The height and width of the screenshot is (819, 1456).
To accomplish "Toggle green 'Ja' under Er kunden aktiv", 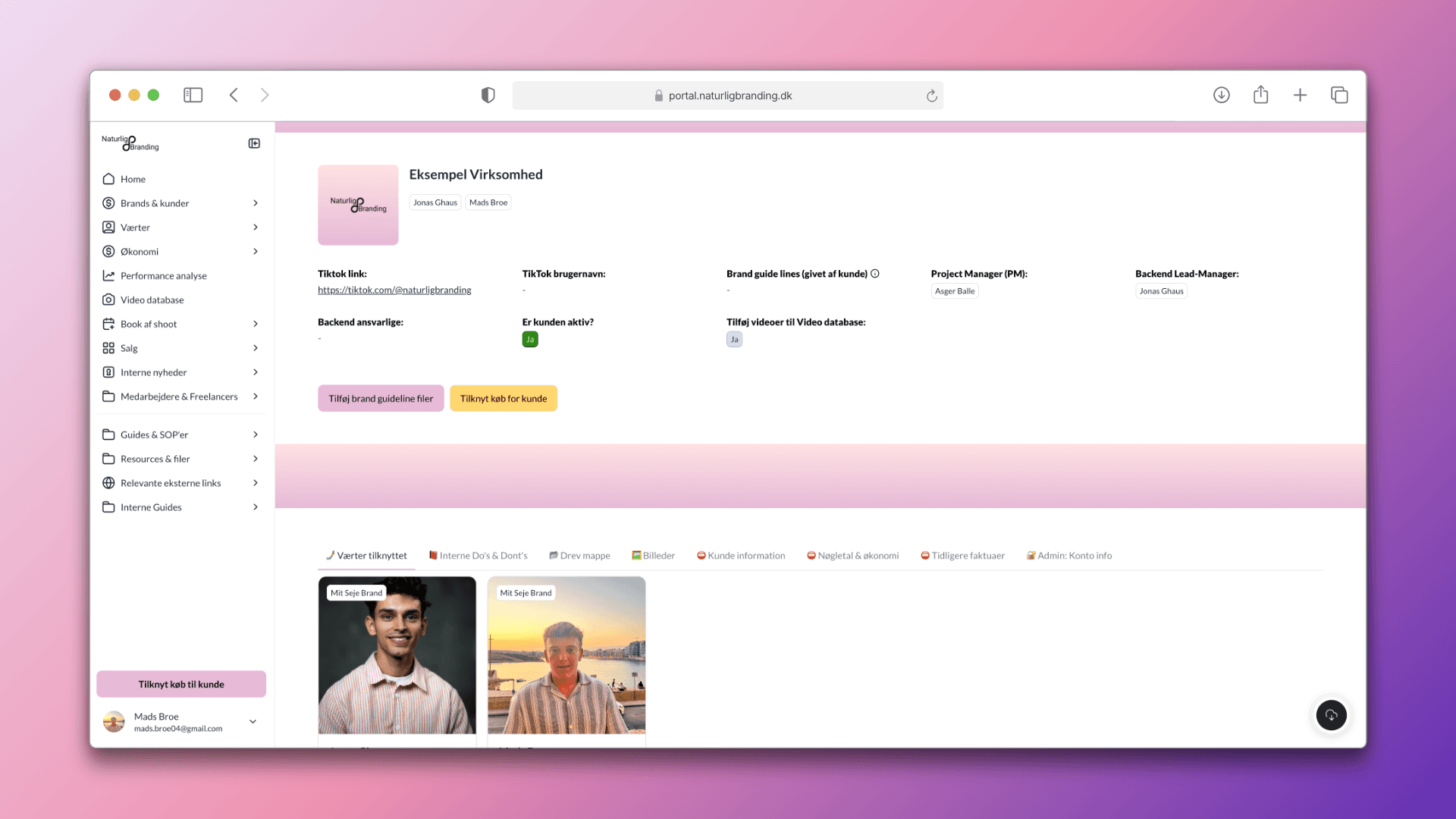I will coord(530,340).
